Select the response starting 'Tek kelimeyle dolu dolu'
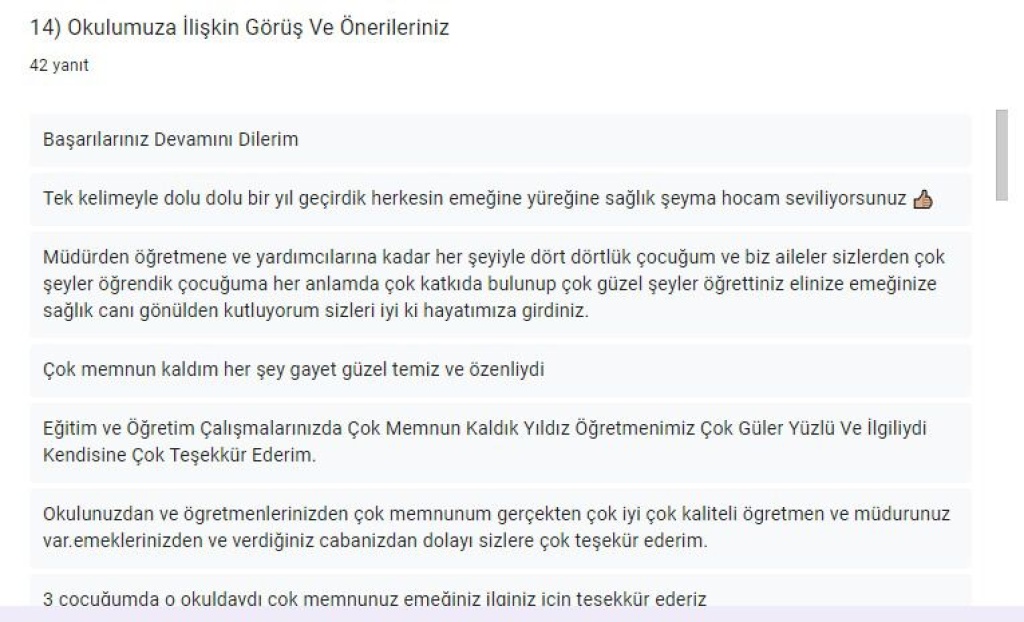The image size is (1024, 622). (x=500, y=199)
